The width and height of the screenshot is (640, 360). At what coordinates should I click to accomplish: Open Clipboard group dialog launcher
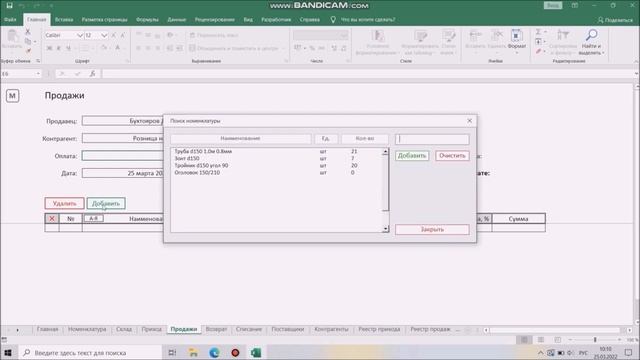point(38,61)
